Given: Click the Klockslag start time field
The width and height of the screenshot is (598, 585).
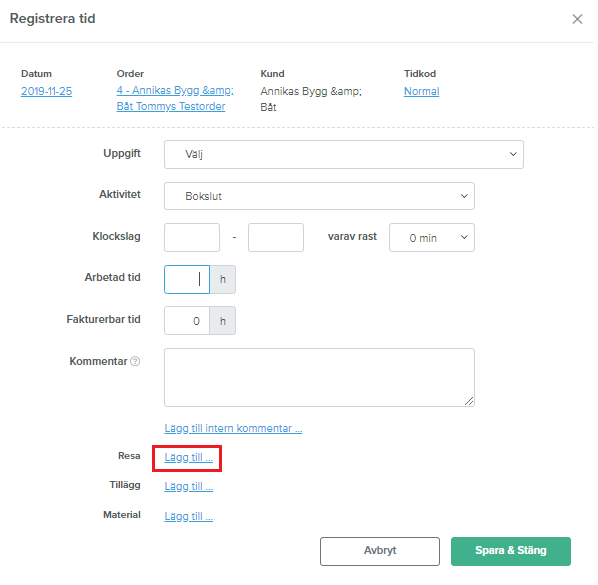Looking at the screenshot, I should (x=192, y=238).
